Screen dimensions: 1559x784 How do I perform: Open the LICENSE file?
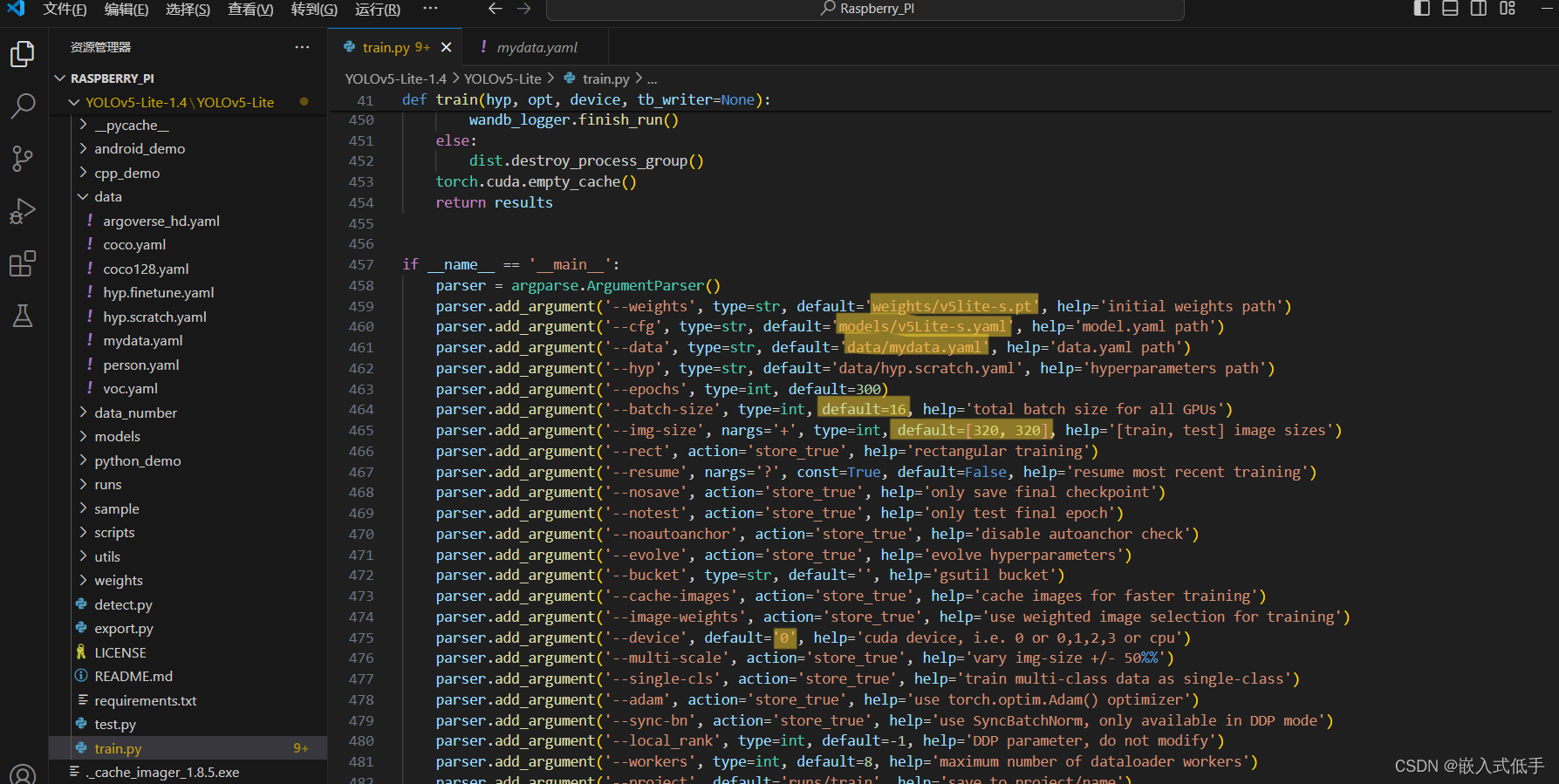tap(188, 653)
